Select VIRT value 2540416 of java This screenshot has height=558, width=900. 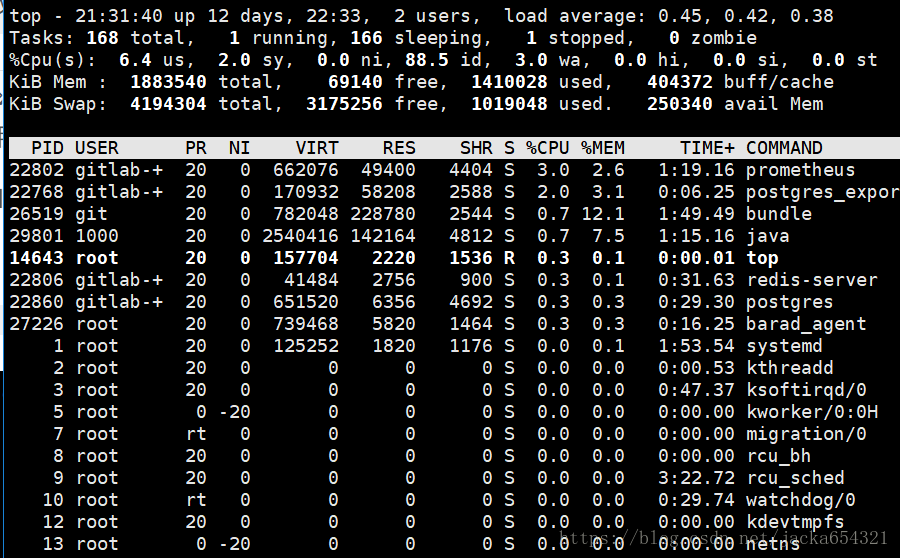(x=300, y=236)
